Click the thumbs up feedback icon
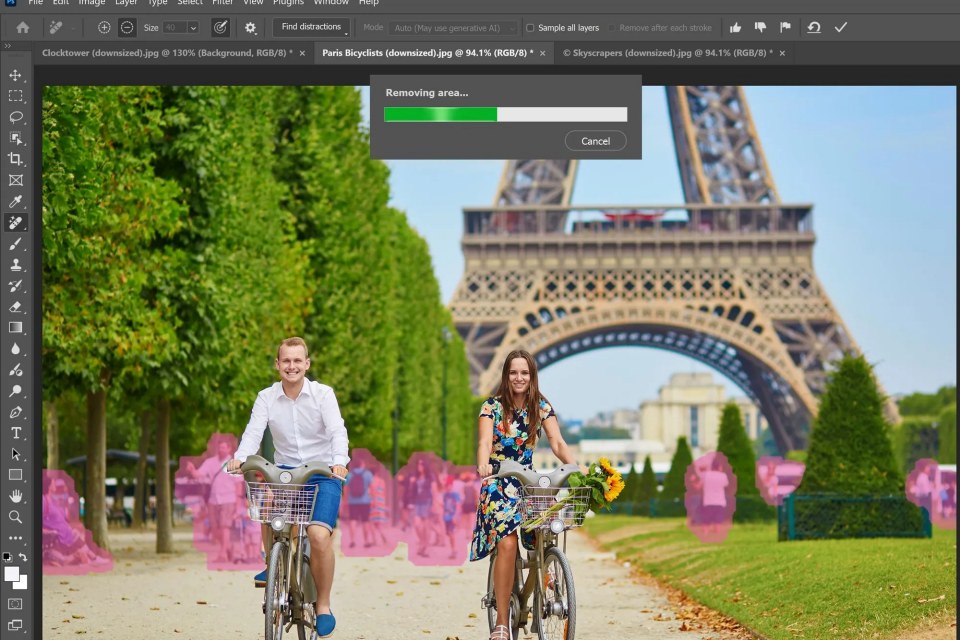 735,28
